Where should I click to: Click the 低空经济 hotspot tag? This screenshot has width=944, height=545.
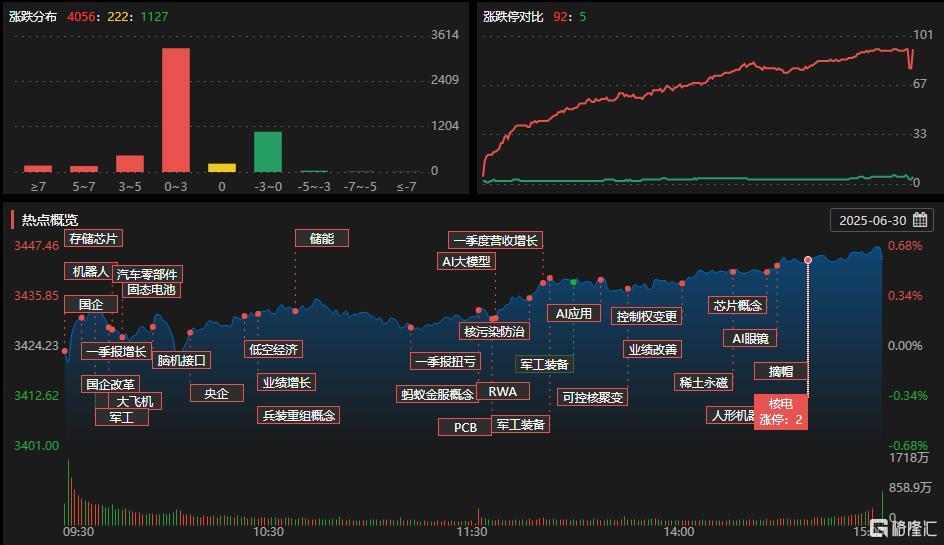click(273, 349)
